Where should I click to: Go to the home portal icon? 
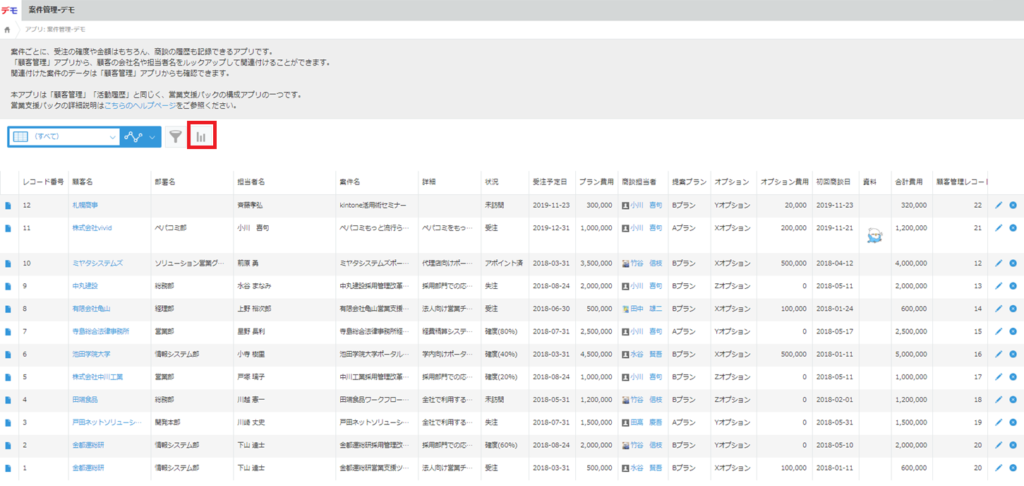pyautogui.click(x=7, y=29)
